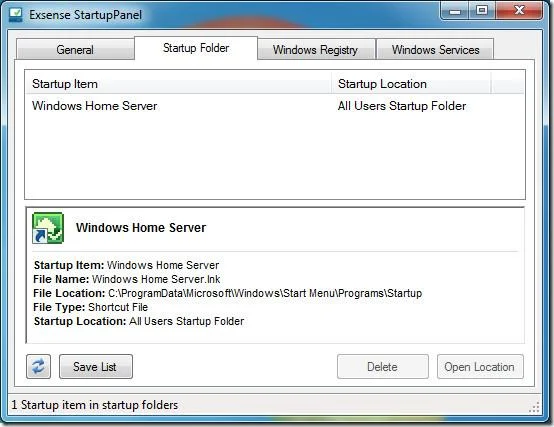Image resolution: width=554 pixels, height=427 pixels.
Task: Switch to the General tab
Action: [75, 49]
